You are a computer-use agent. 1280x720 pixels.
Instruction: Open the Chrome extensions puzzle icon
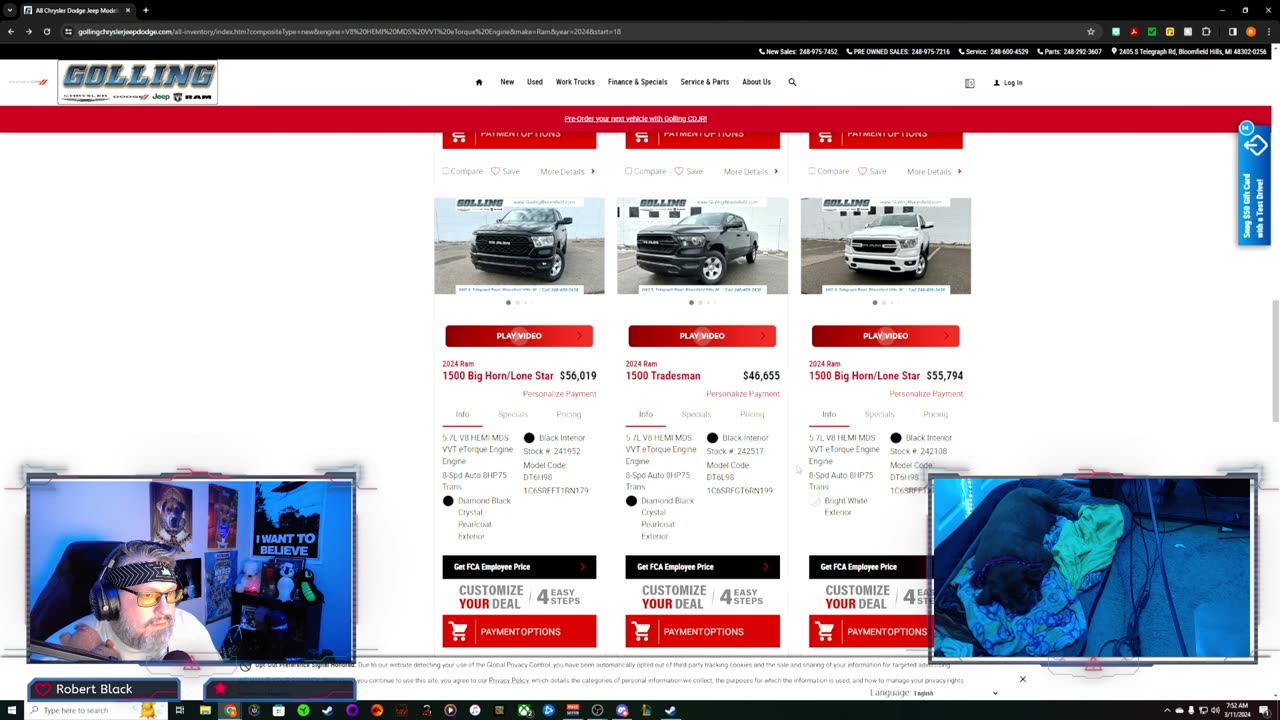click(x=1205, y=31)
